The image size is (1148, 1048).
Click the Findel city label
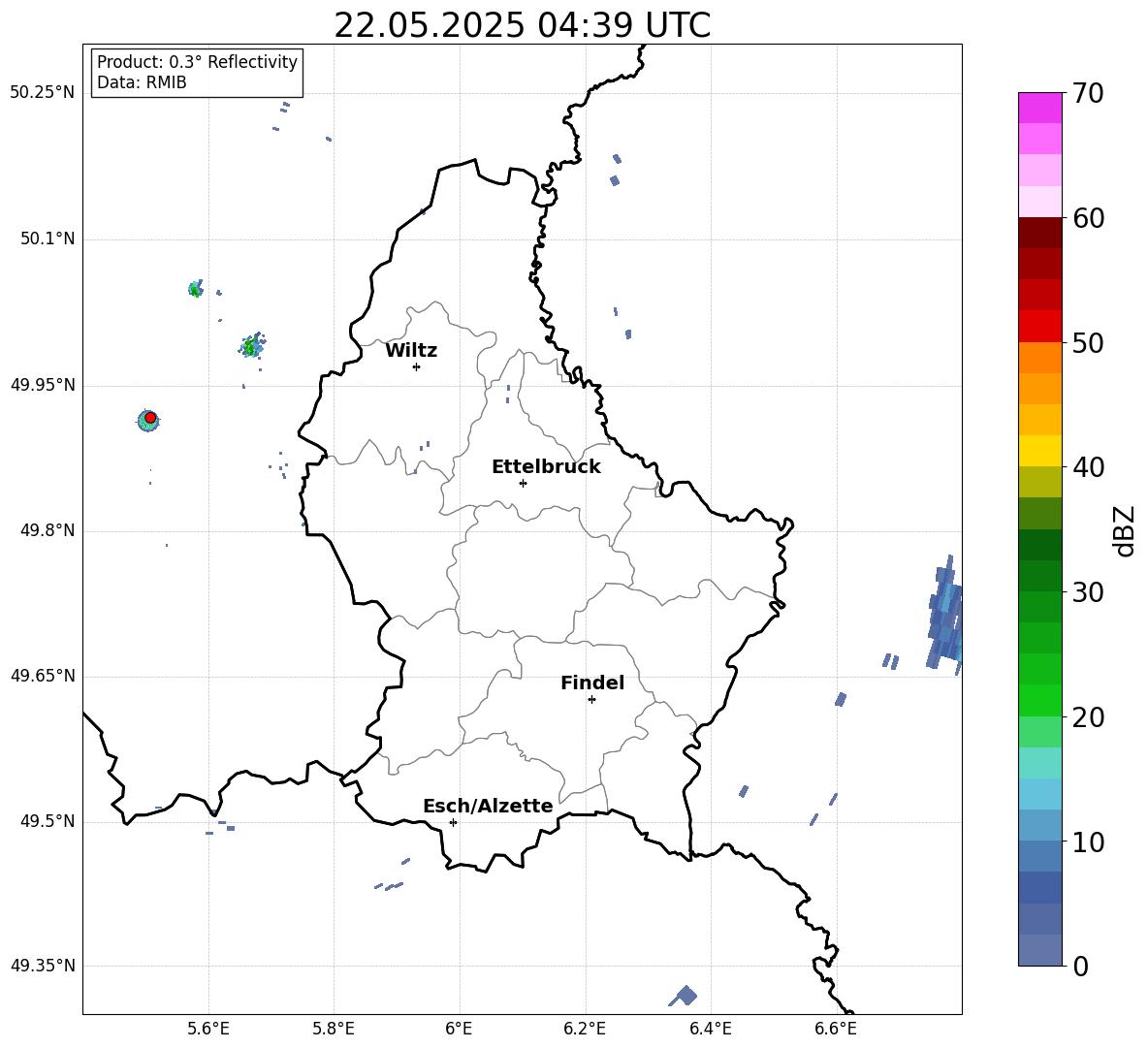click(591, 683)
